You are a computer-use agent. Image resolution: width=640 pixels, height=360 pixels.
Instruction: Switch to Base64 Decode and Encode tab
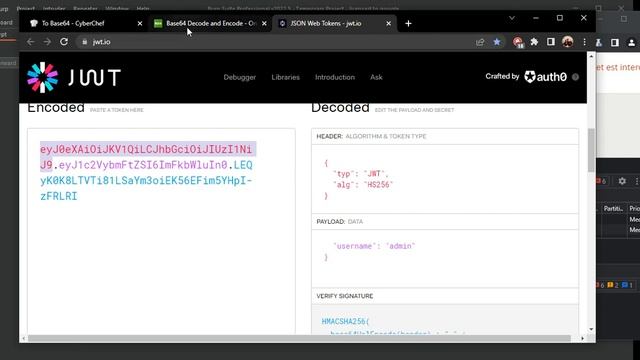click(210, 23)
